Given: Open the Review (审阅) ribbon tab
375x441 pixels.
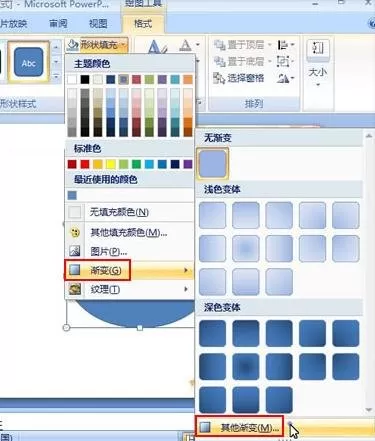Looking at the screenshot, I should (x=58, y=24).
